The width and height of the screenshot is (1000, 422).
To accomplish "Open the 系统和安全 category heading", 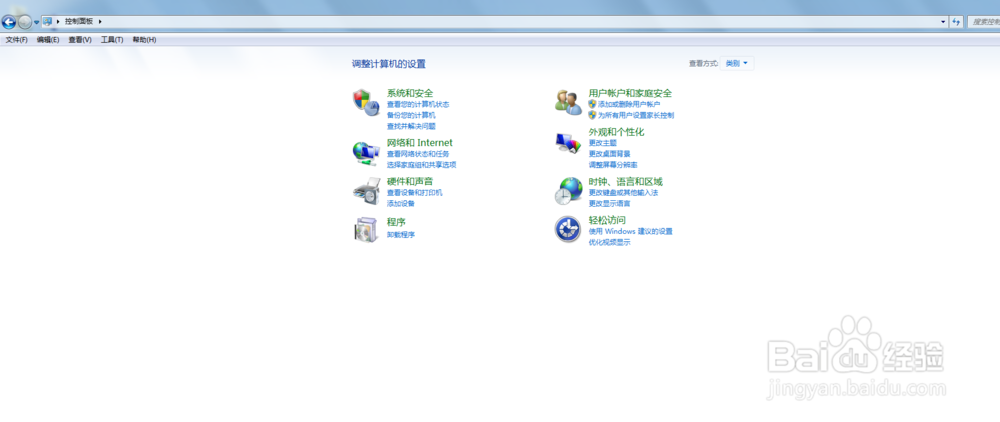I will click(x=410, y=93).
